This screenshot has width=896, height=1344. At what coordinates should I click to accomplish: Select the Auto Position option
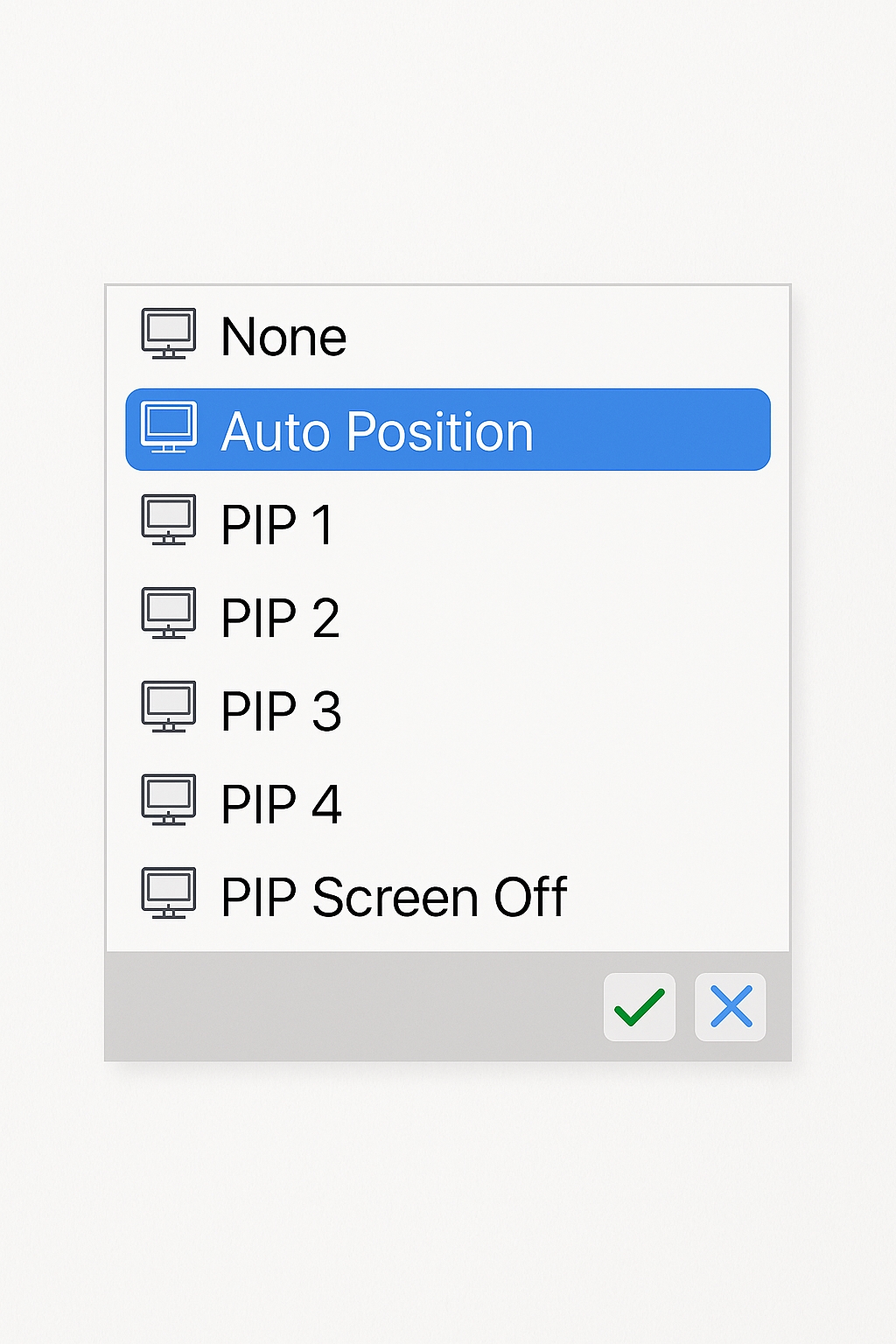click(378, 430)
